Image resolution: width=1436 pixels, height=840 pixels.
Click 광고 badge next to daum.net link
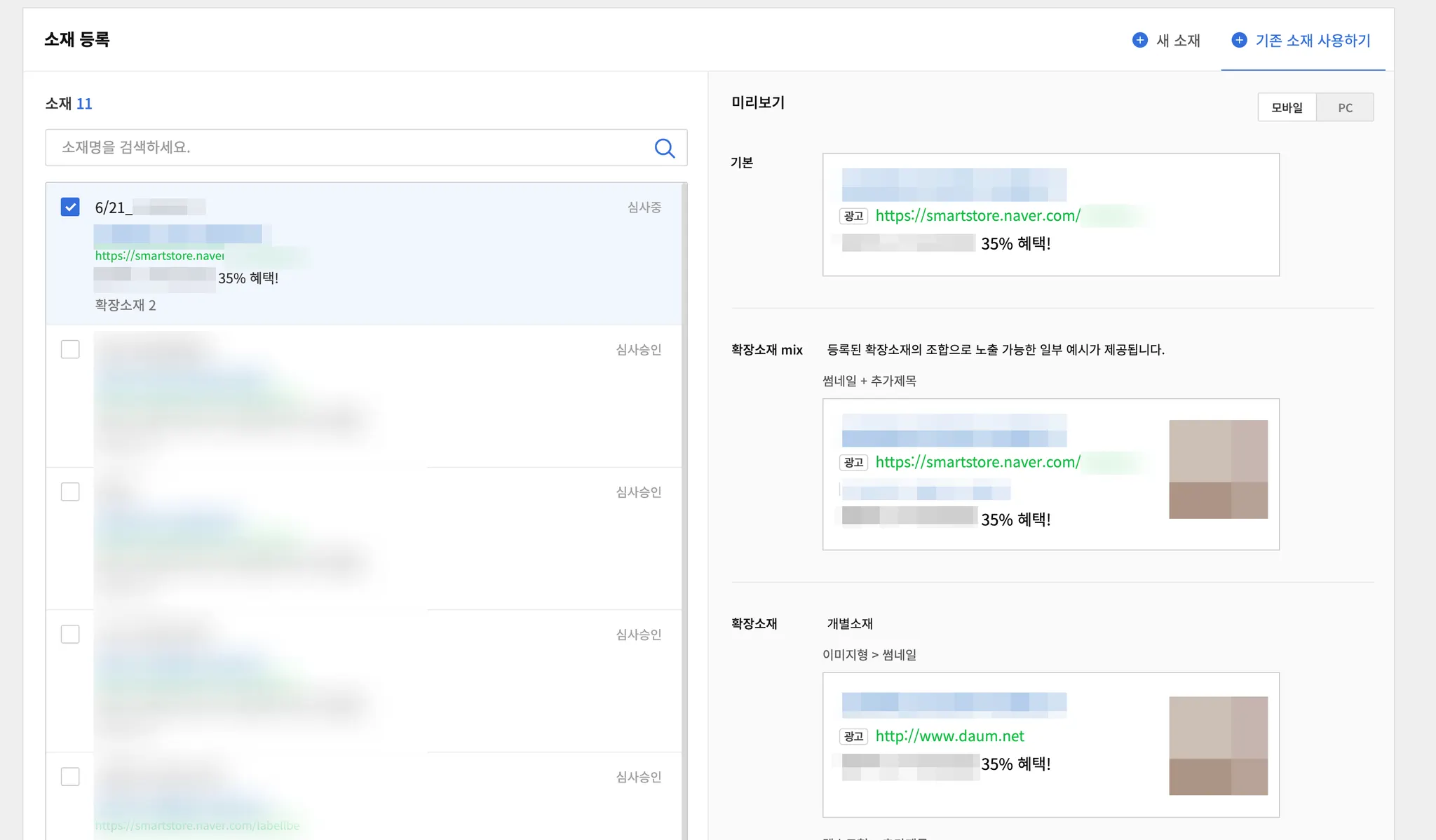coord(853,736)
